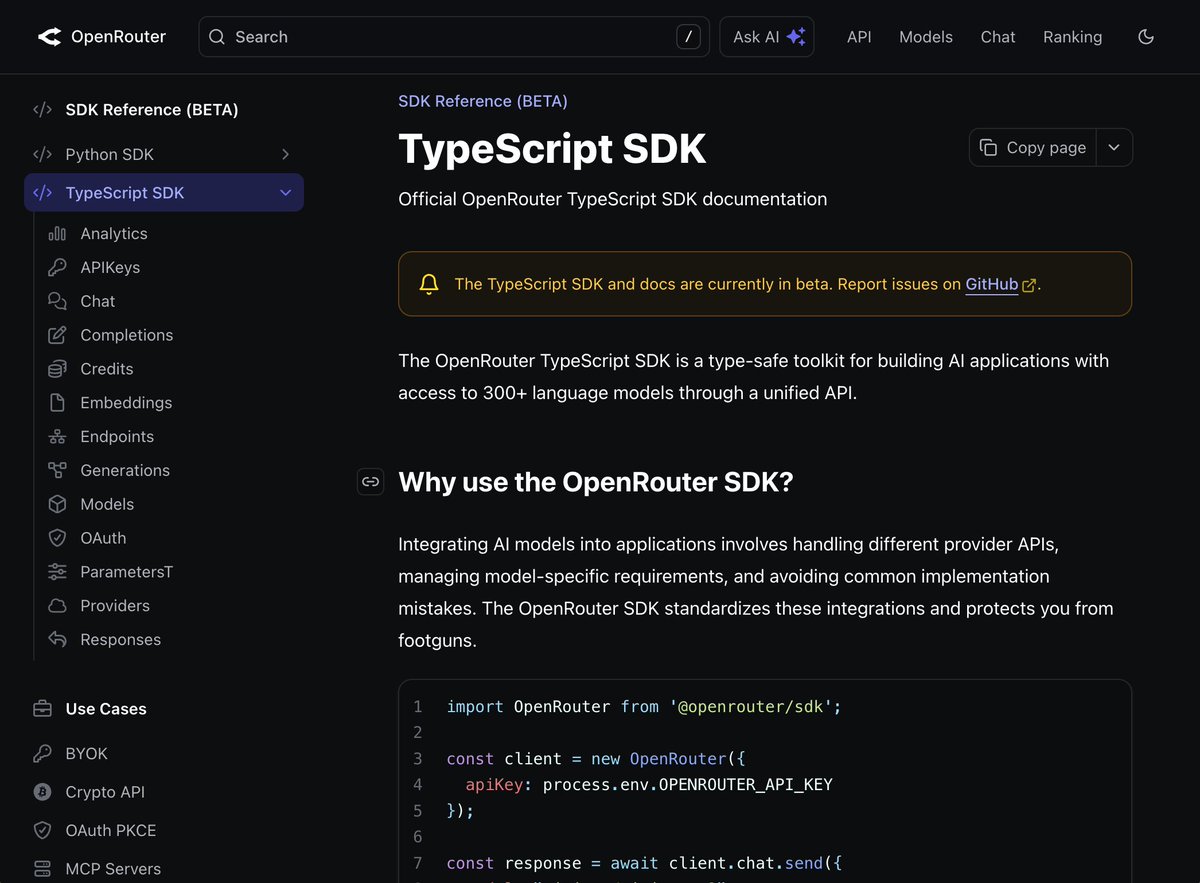
Task: Select the Crypto API bitcoin icon
Action: [x=41, y=791]
